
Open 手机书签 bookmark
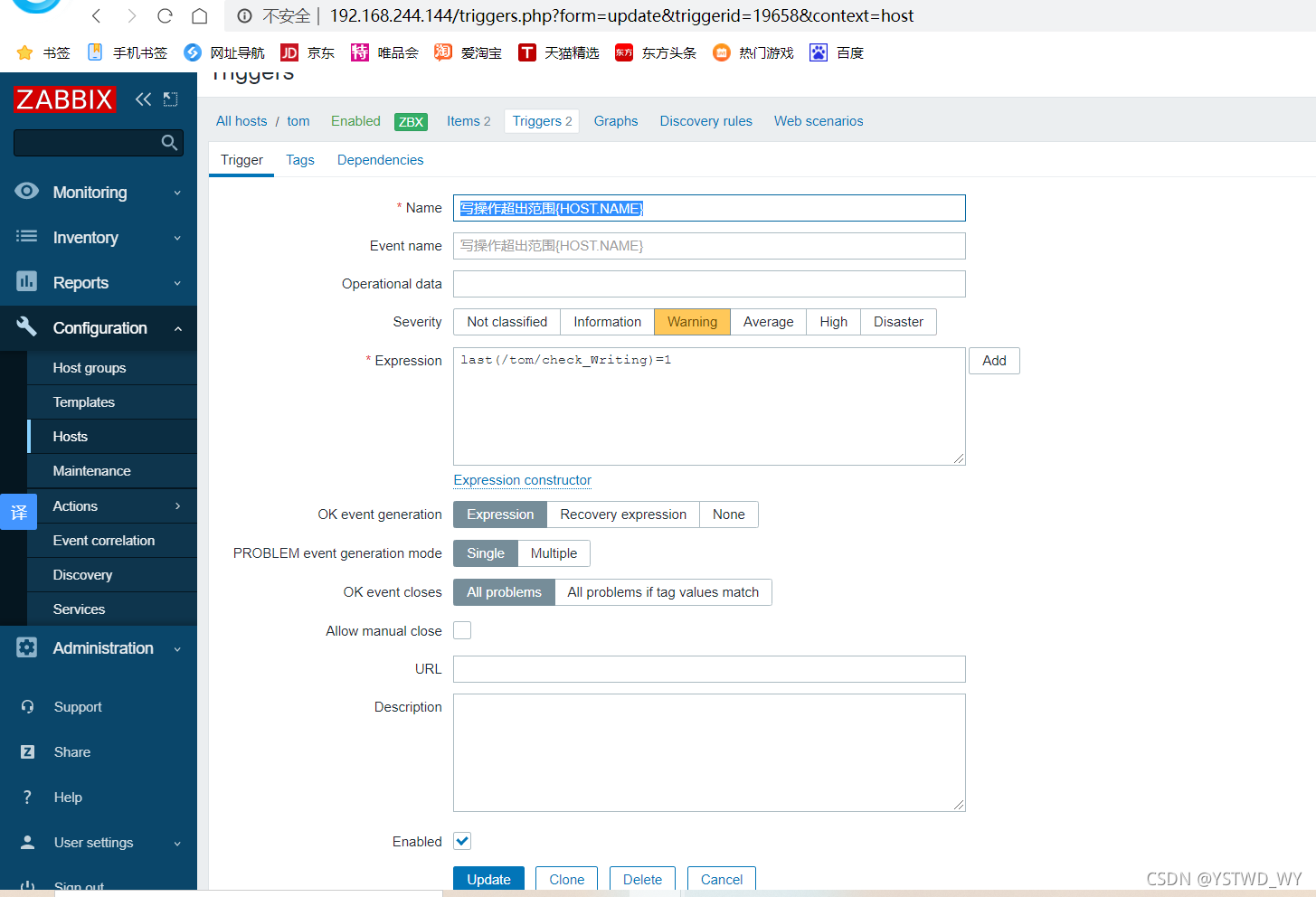128,52
